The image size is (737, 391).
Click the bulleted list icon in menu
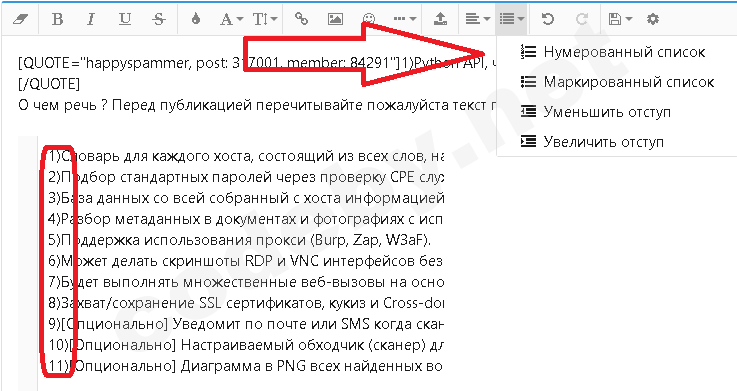528,82
